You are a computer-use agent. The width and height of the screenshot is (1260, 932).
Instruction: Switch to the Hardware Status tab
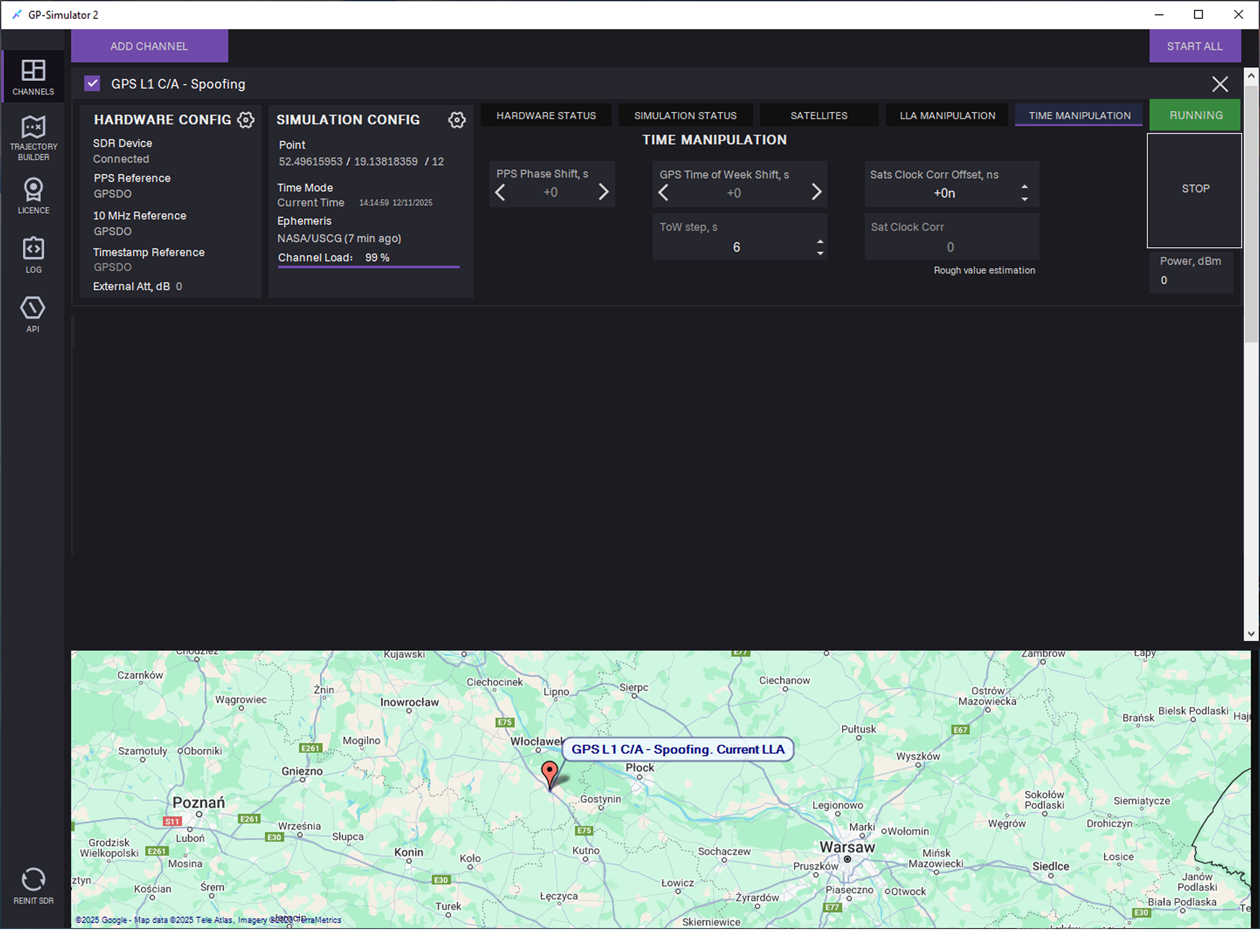pyautogui.click(x=546, y=115)
